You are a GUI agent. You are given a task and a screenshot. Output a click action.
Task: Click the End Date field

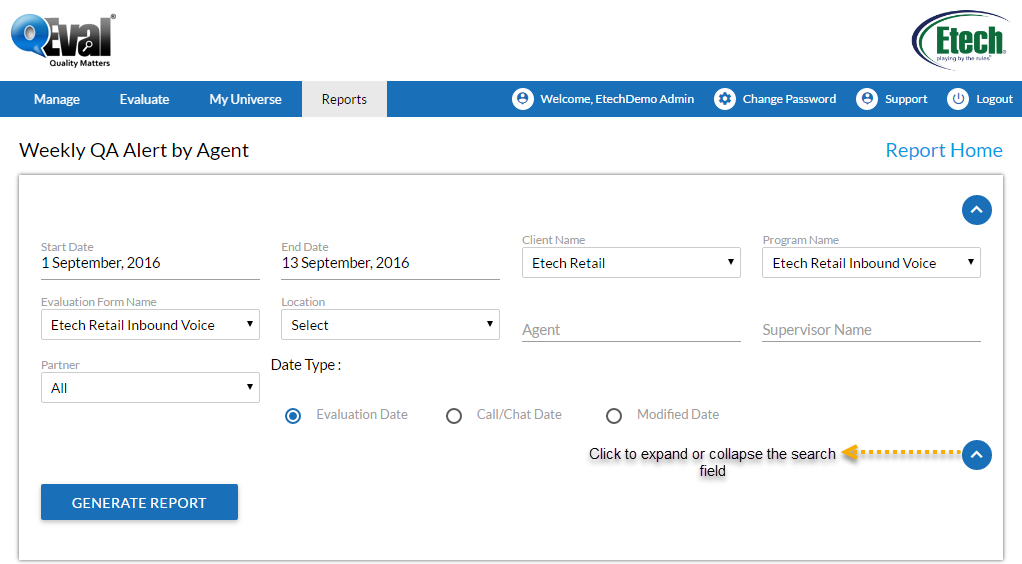point(390,263)
